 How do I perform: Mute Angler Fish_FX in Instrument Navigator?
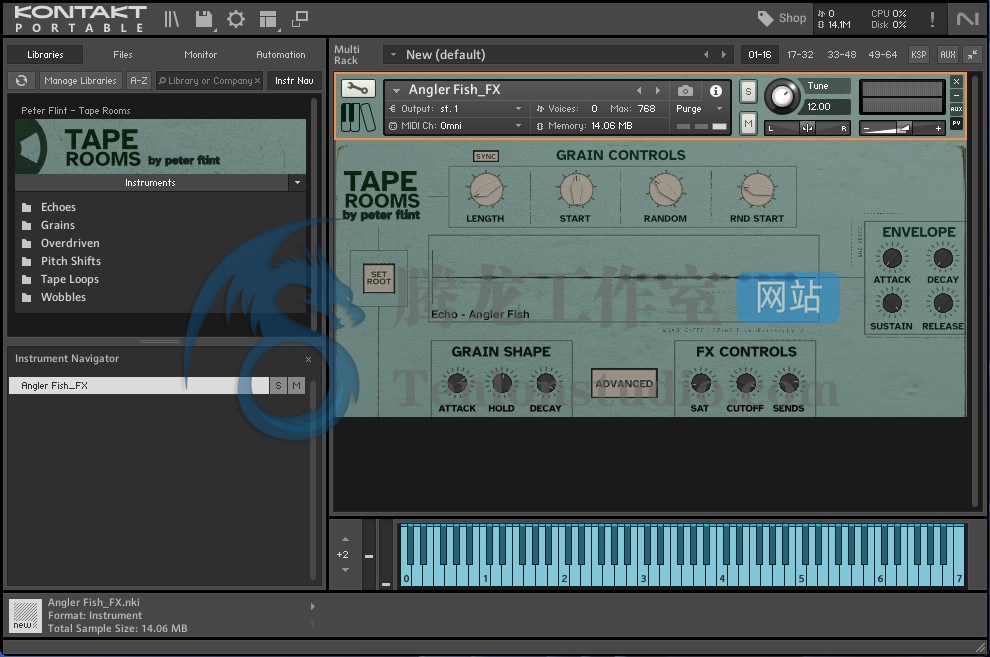pos(296,386)
